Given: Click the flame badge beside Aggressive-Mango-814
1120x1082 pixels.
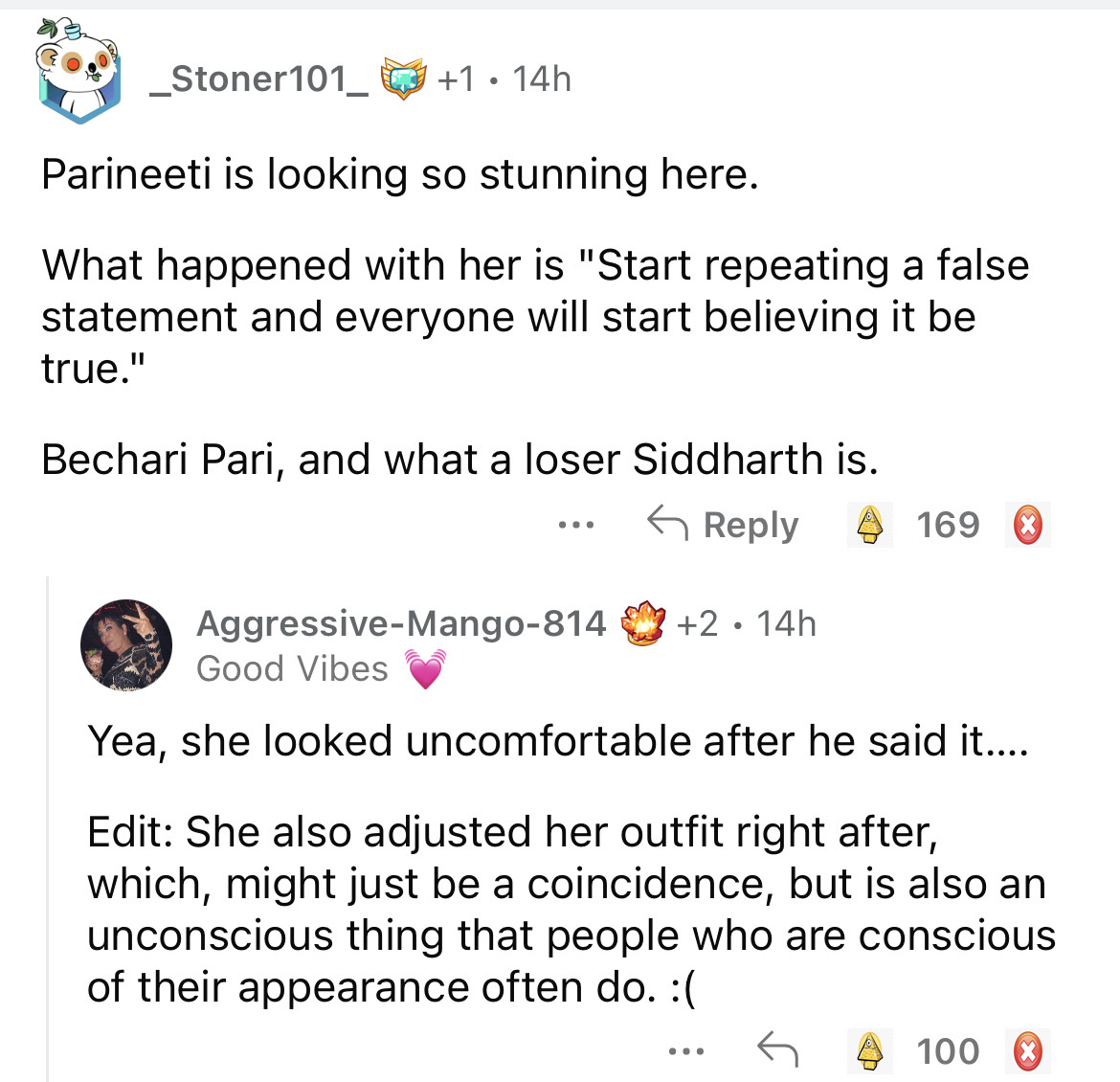Looking at the screenshot, I should pyautogui.click(x=642, y=623).
